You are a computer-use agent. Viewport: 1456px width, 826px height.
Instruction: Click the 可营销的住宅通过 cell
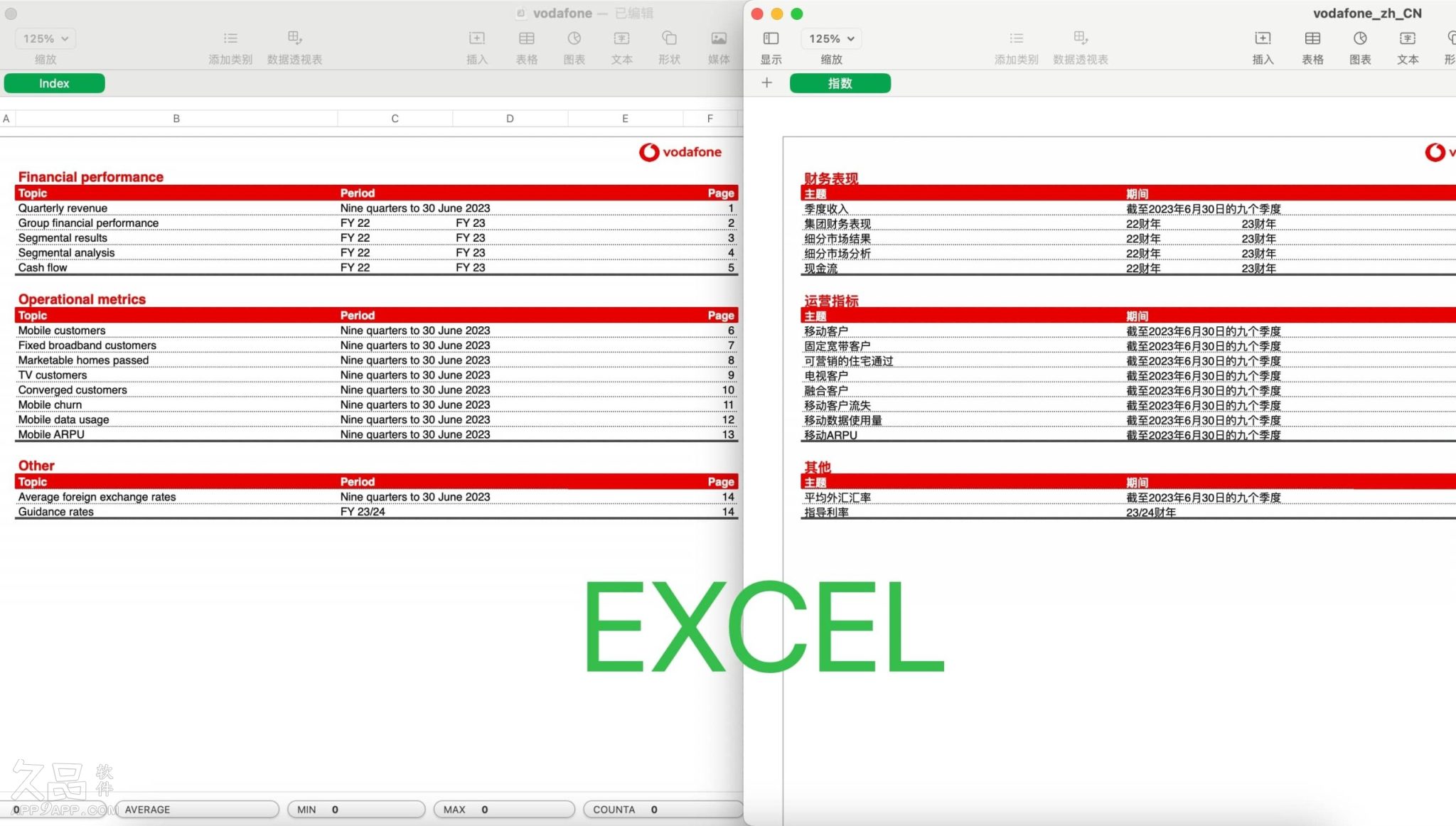[x=848, y=361]
